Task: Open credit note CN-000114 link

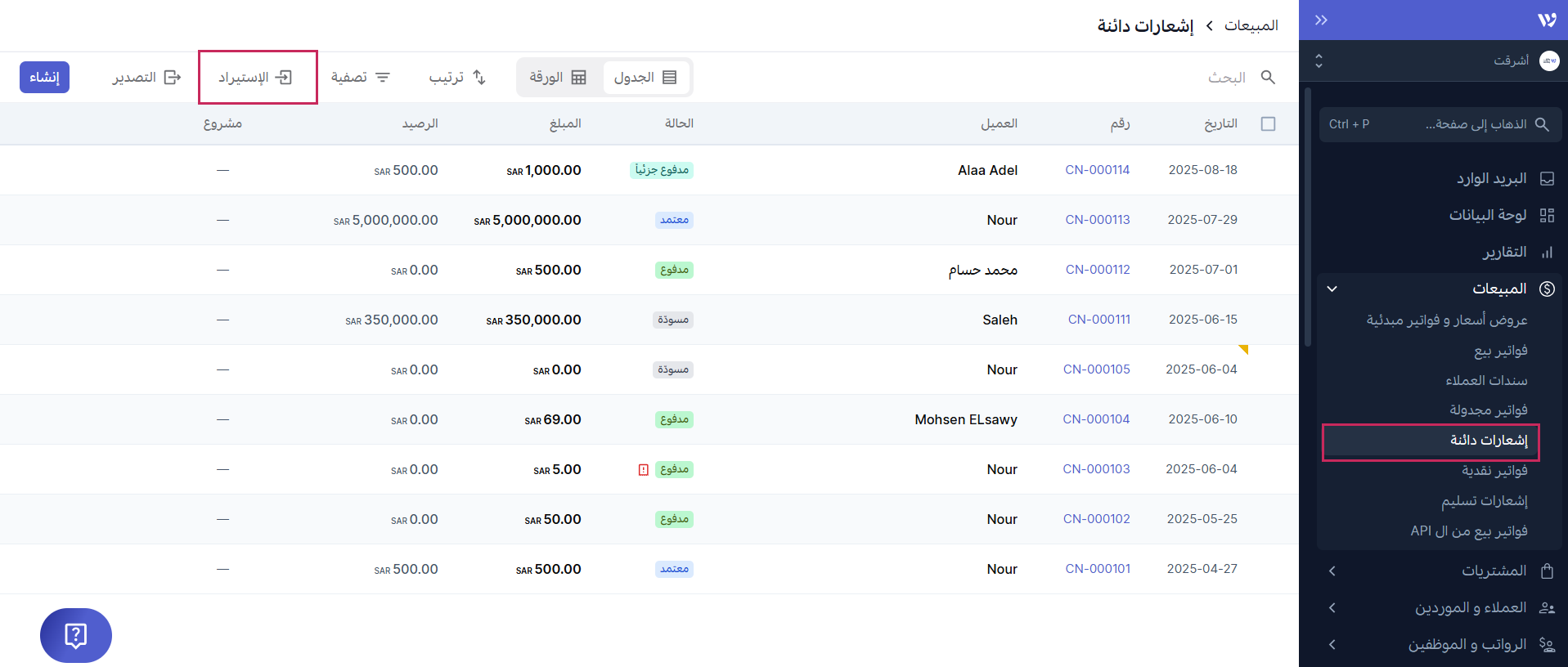Action: pyautogui.click(x=1097, y=170)
